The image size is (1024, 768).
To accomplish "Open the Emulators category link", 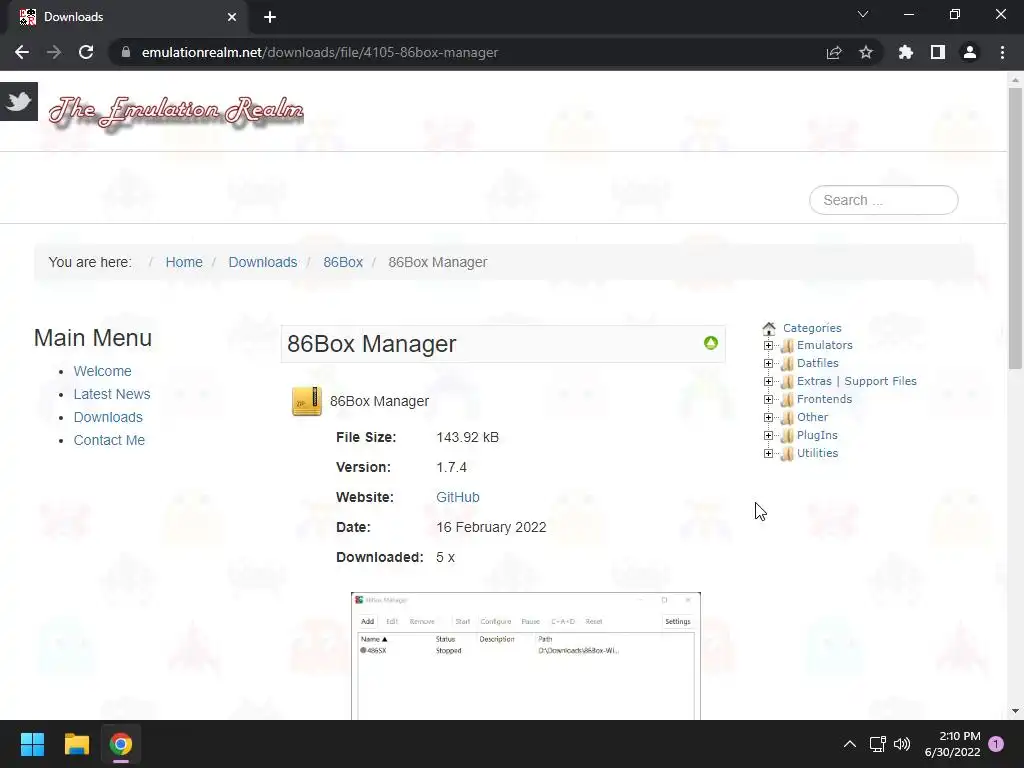I will click(824, 345).
